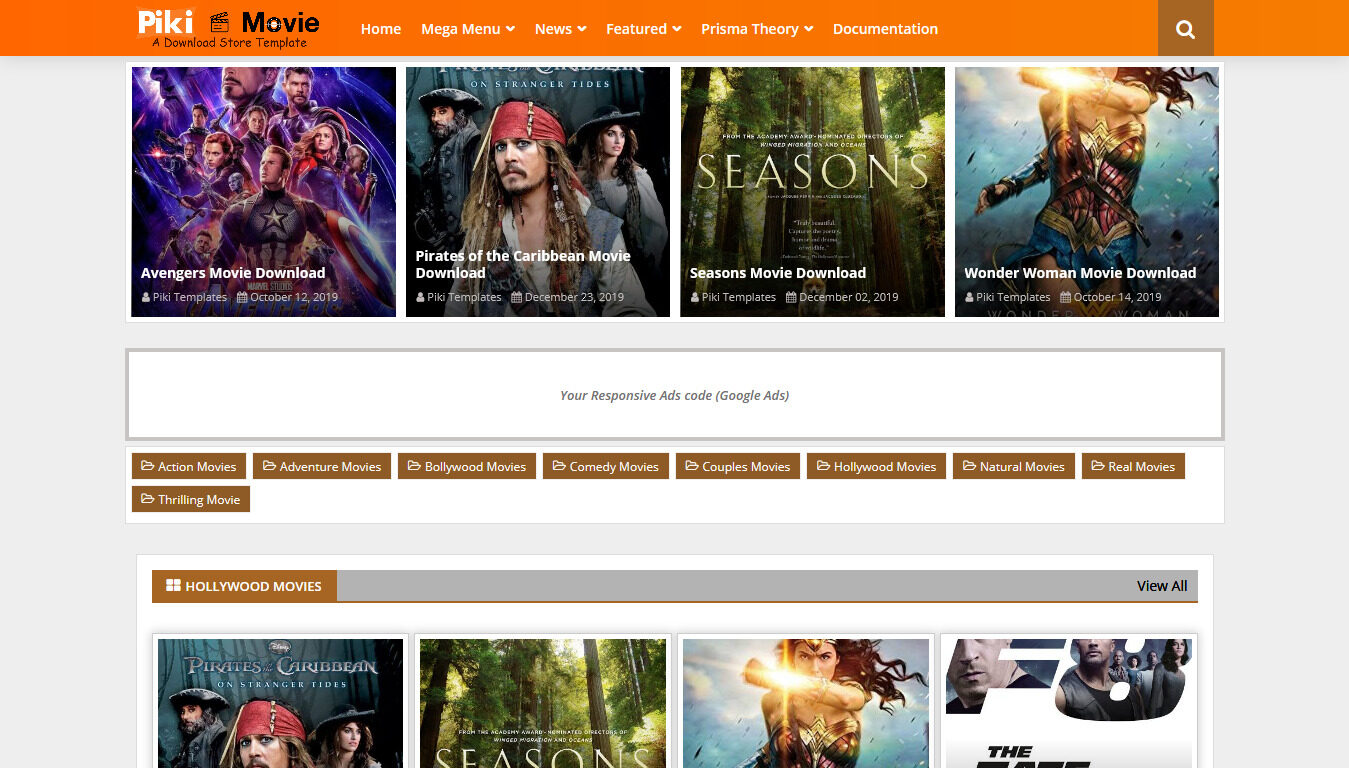The width and height of the screenshot is (1349, 768).
Task: Click the calendar icon beside October 12, 2019
Action: pyautogui.click(x=242, y=297)
